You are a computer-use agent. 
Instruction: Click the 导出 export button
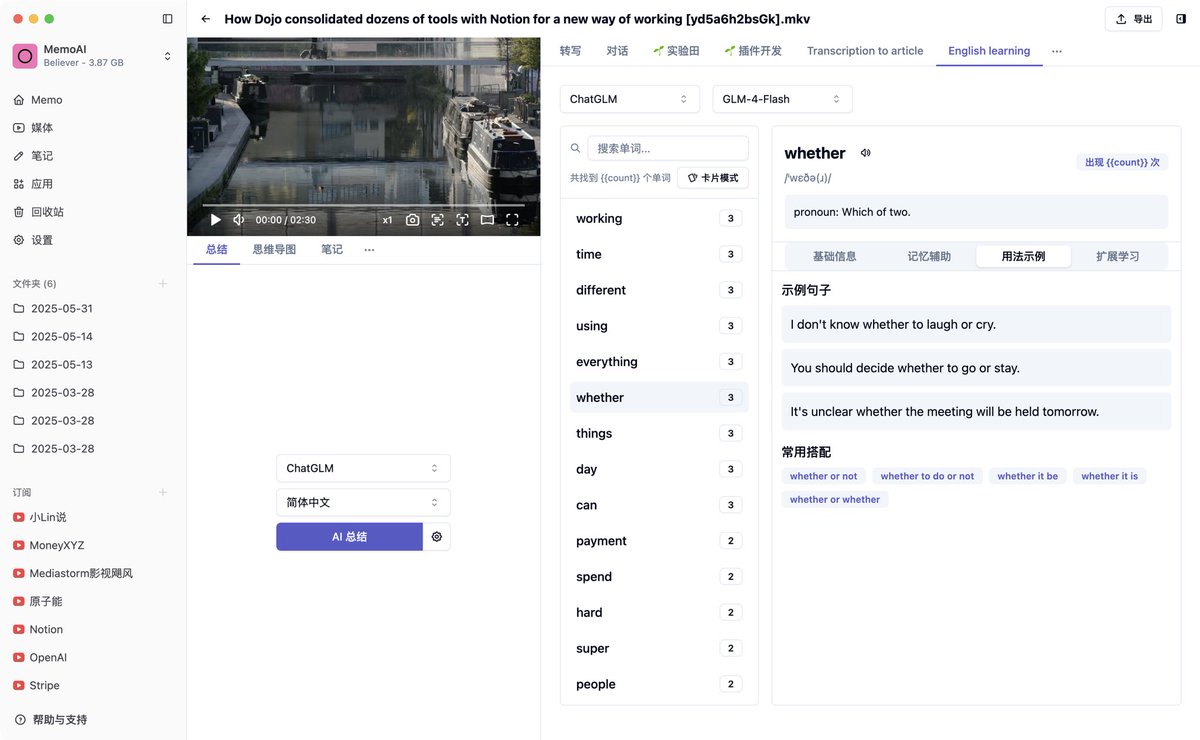click(1133, 19)
